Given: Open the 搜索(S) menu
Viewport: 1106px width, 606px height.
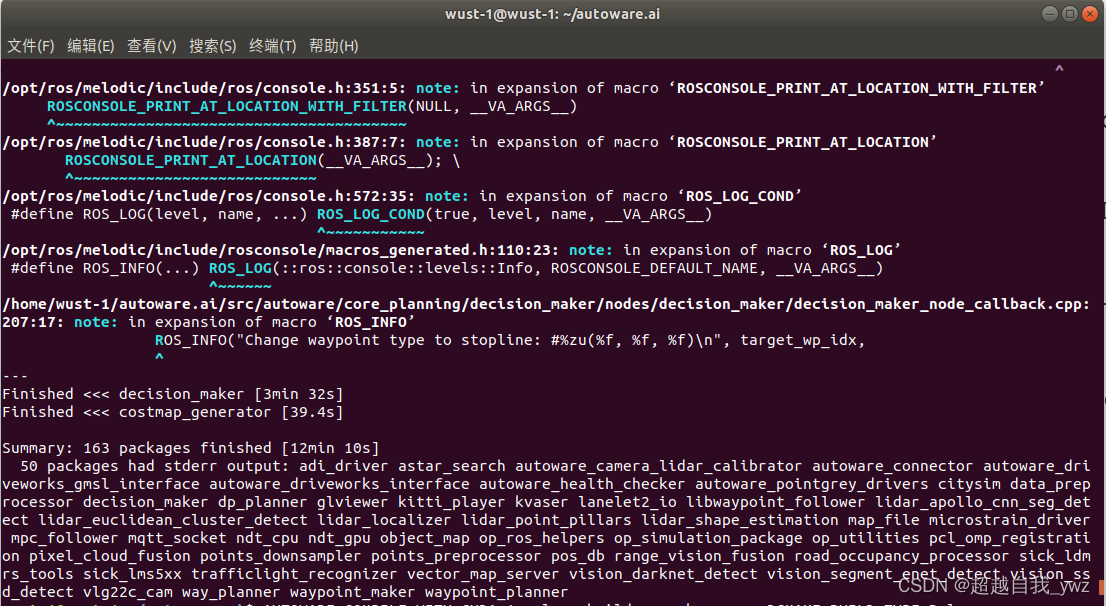Looking at the screenshot, I should coord(213,45).
